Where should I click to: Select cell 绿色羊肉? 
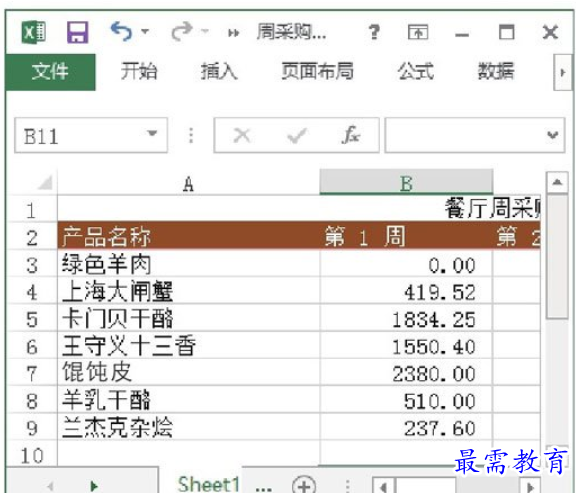pyautogui.click(x=188, y=264)
